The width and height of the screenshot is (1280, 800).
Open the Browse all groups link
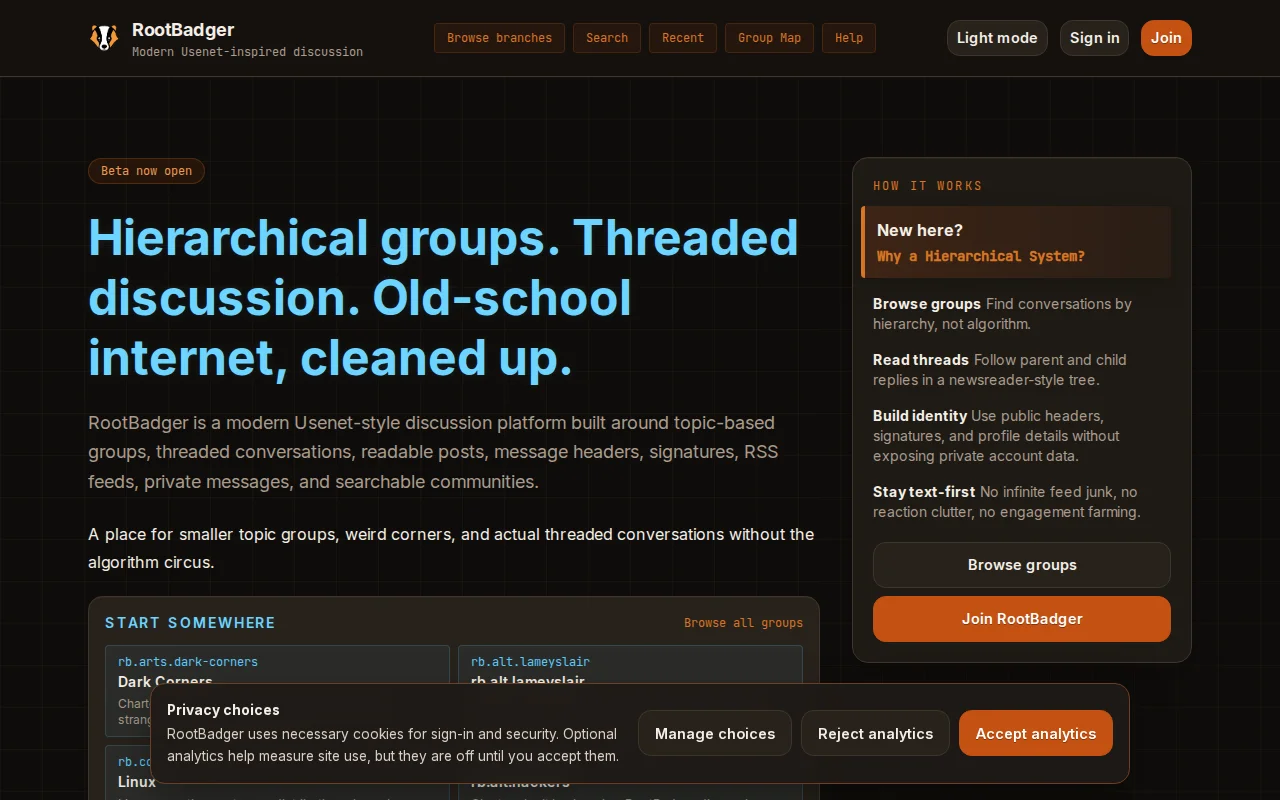pos(743,623)
